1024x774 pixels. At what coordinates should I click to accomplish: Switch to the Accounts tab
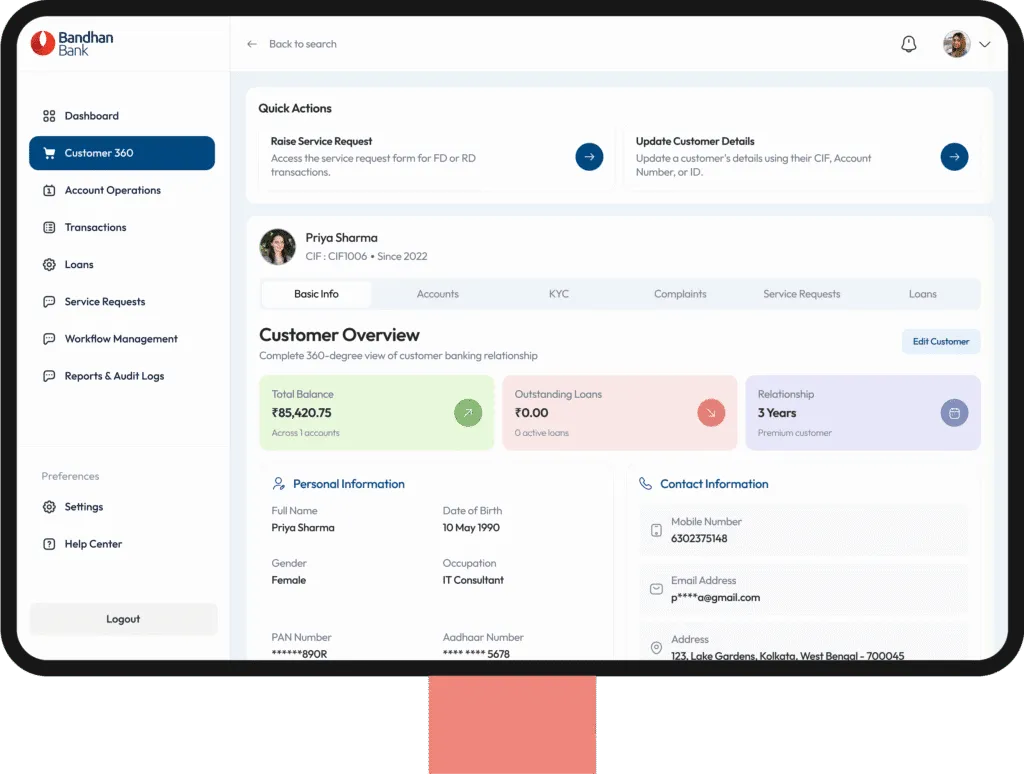coord(438,294)
